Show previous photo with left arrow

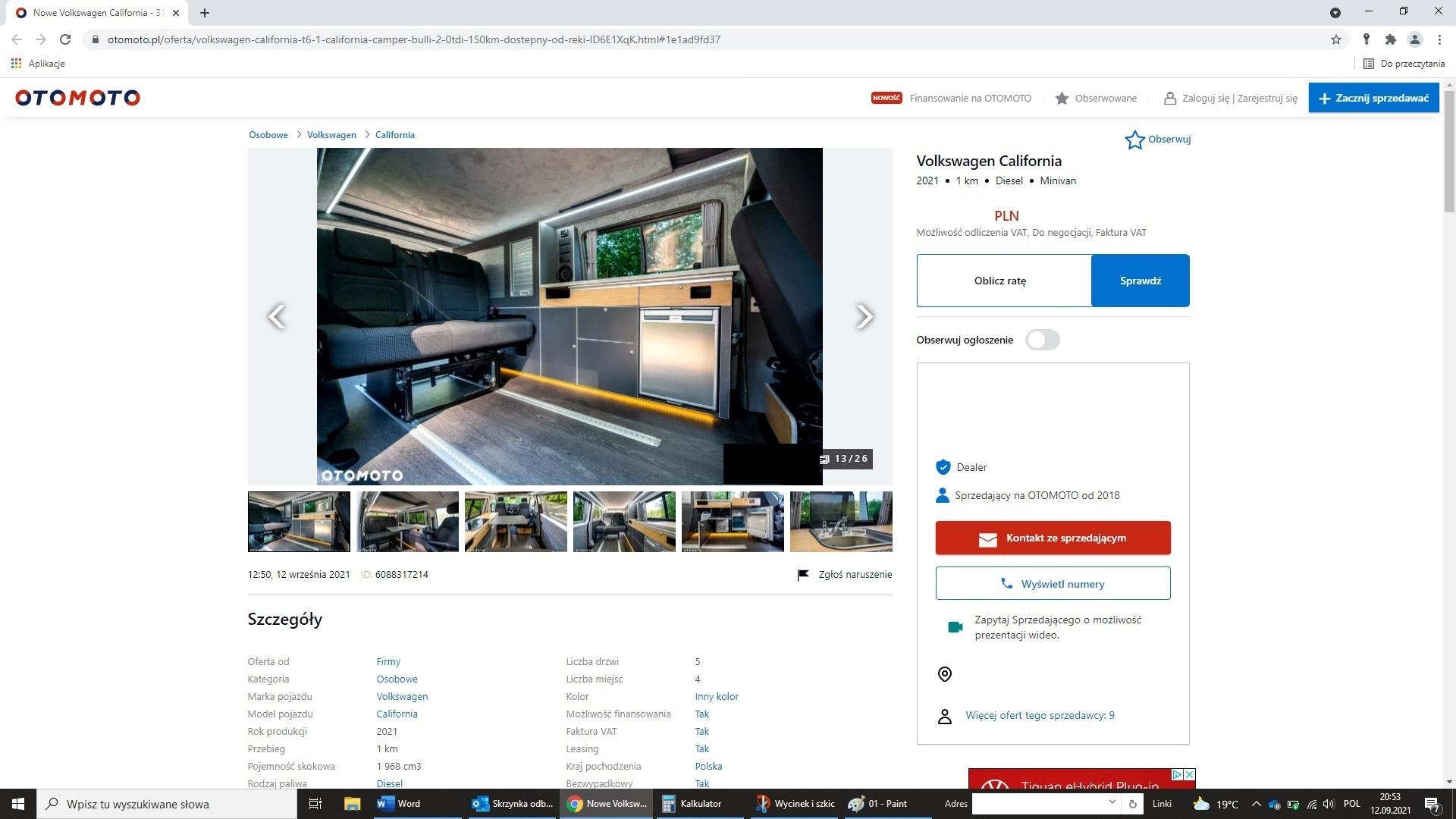[x=277, y=316]
